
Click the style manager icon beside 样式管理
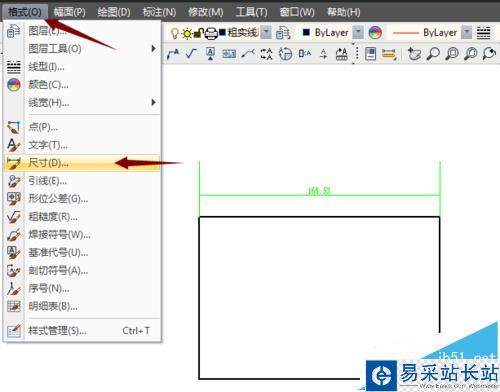coord(13,331)
